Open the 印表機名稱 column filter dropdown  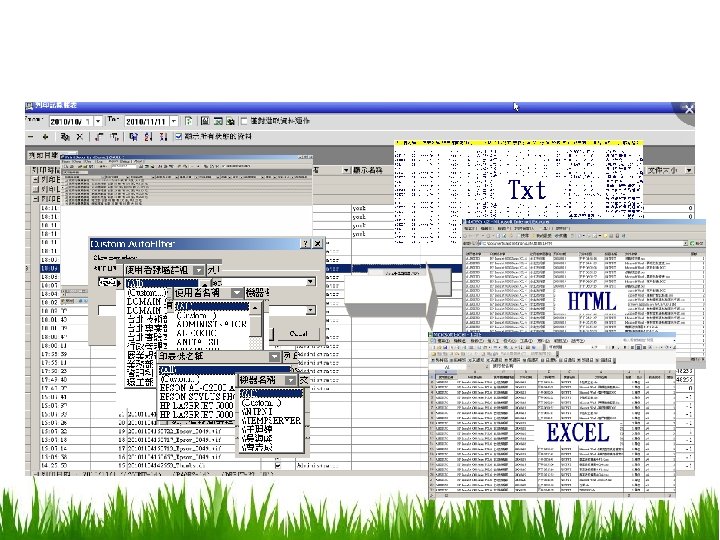point(274,356)
